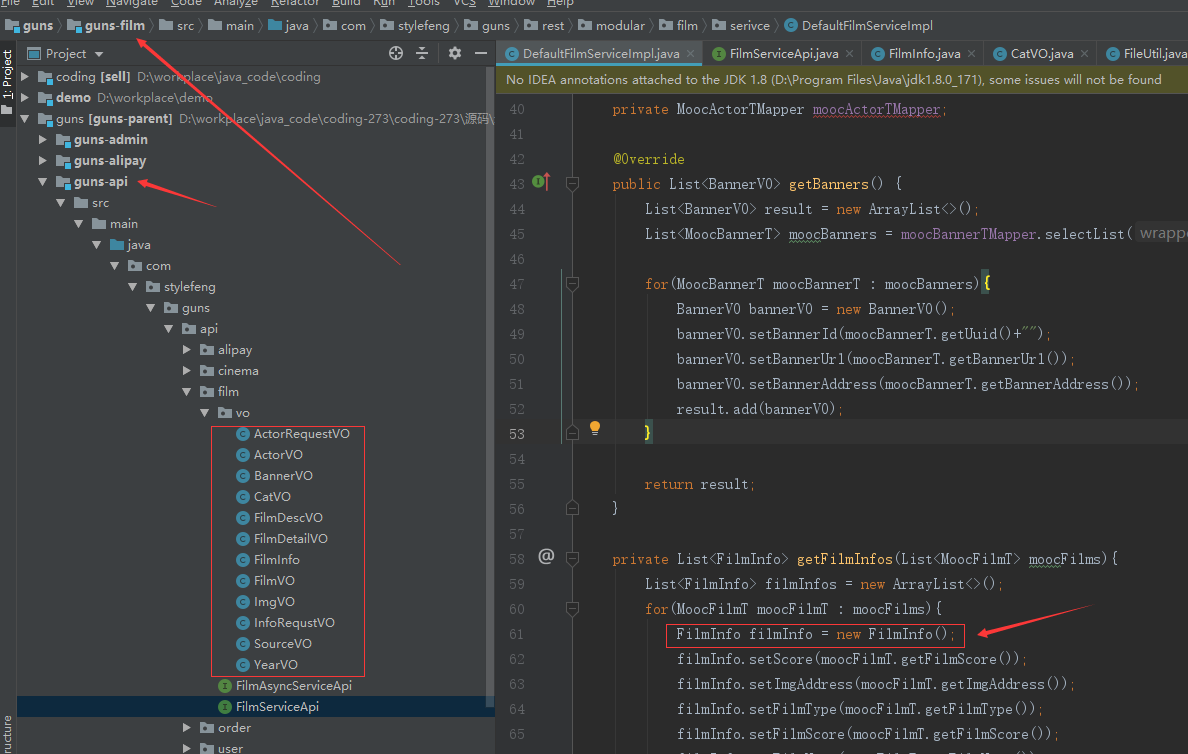
Task: Collapse the guns [guns-parent] node
Action: tap(25, 118)
